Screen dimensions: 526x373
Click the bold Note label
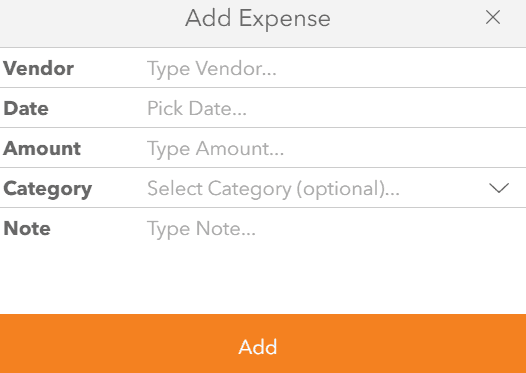[27, 228]
